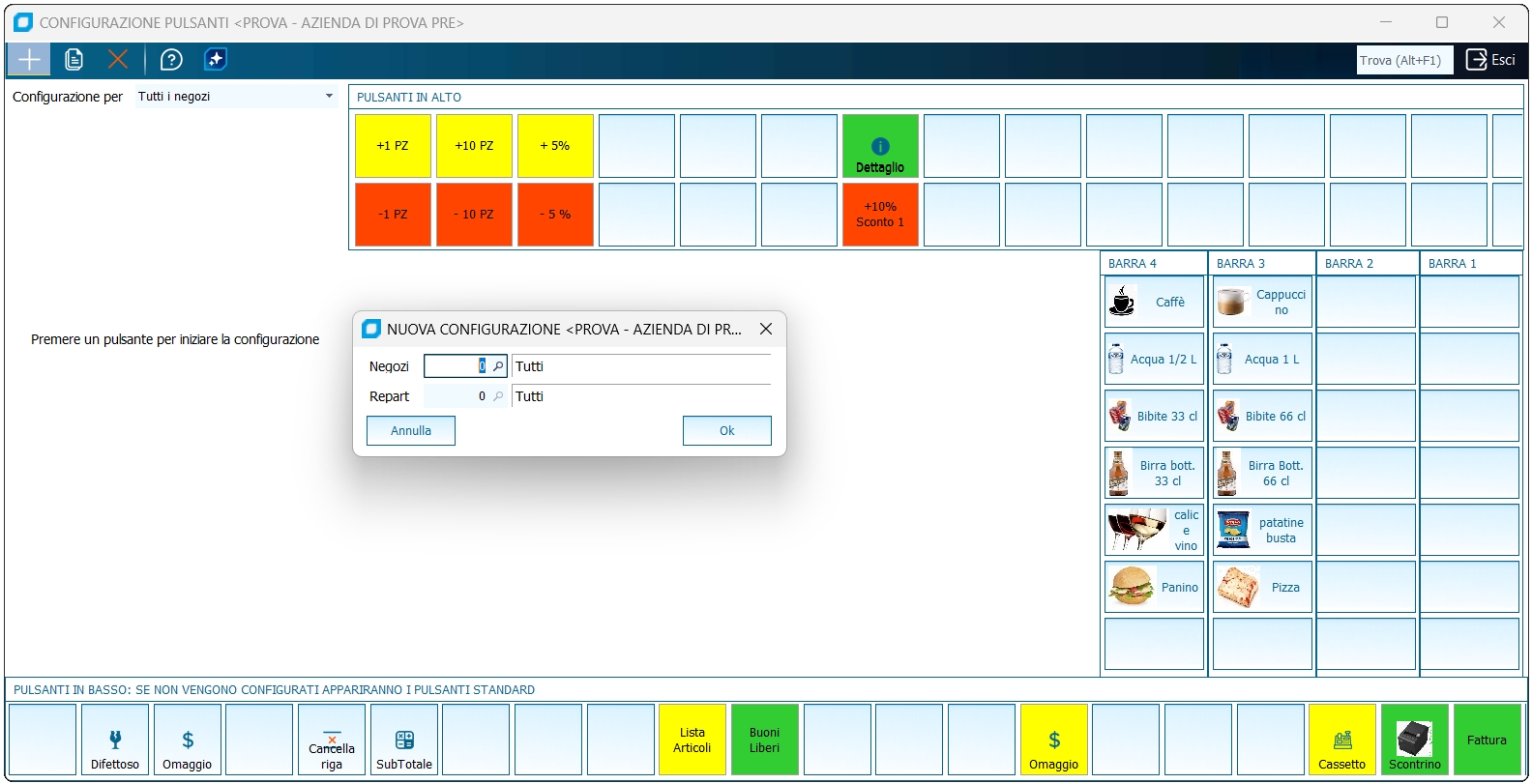This screenshot has width=1532, height=784.
Task: Click the document copy toolbar icon
Action: (74, 60)
